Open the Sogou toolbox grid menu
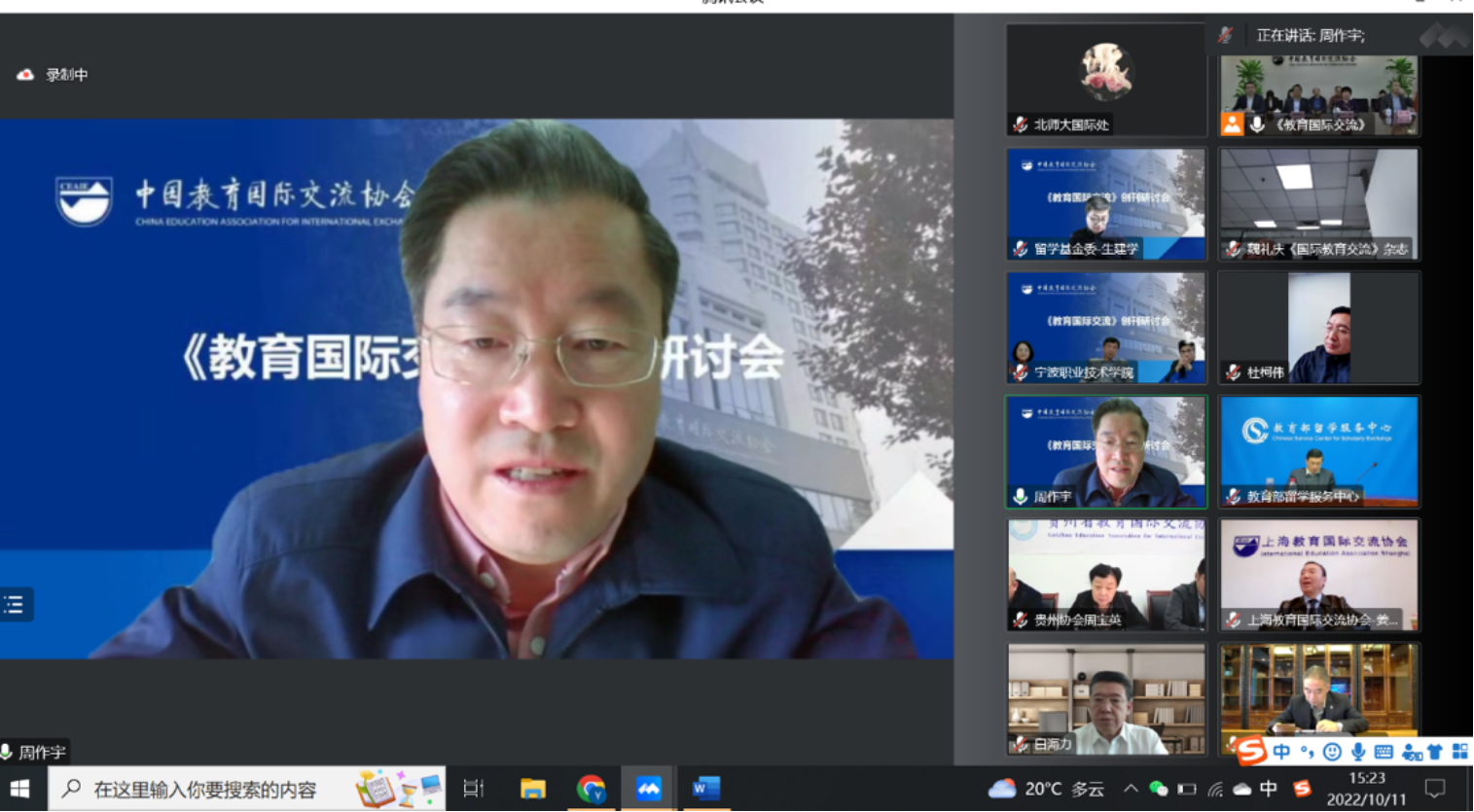This screenshot has width=1474, height=812. click(1459, 752)
